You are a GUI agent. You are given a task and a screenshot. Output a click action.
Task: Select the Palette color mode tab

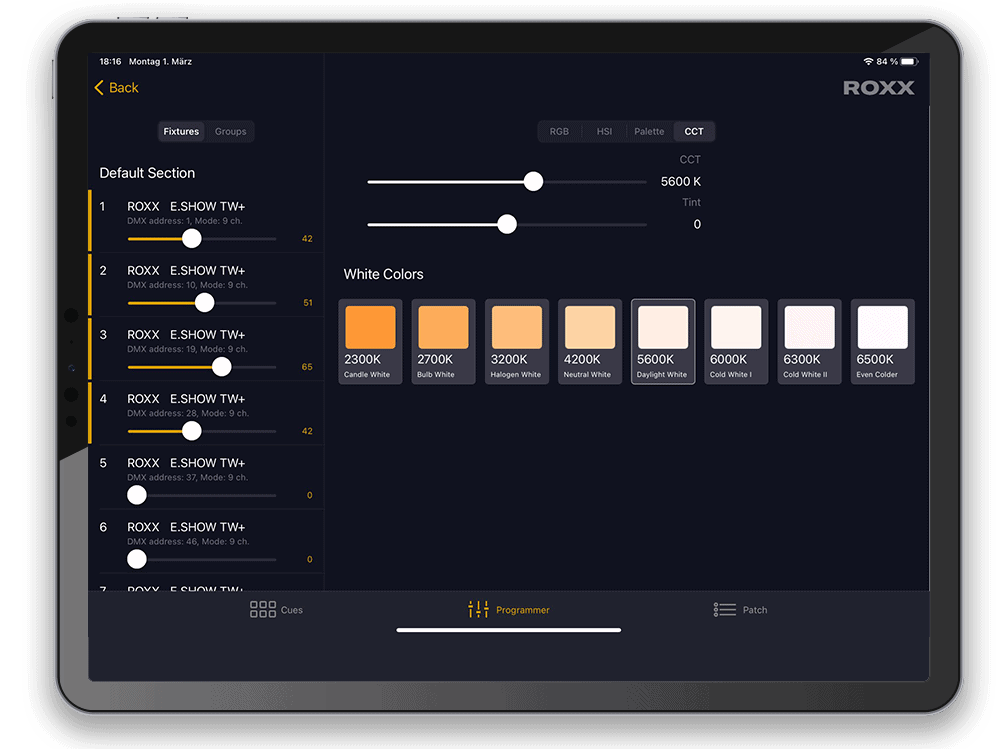(649, 131)
